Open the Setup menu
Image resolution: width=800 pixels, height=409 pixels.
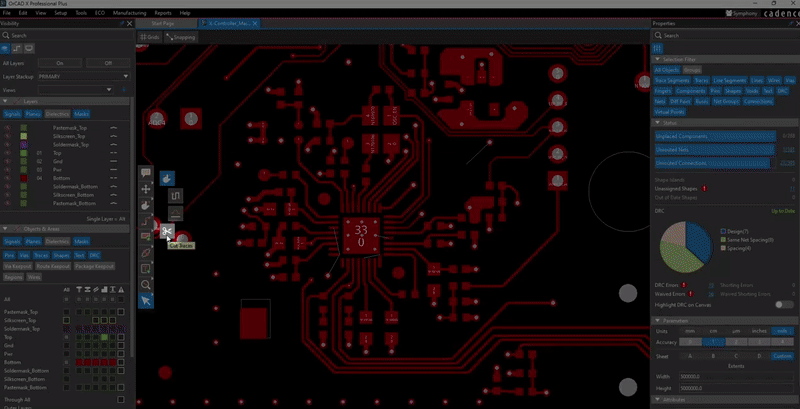pos(61,13)
